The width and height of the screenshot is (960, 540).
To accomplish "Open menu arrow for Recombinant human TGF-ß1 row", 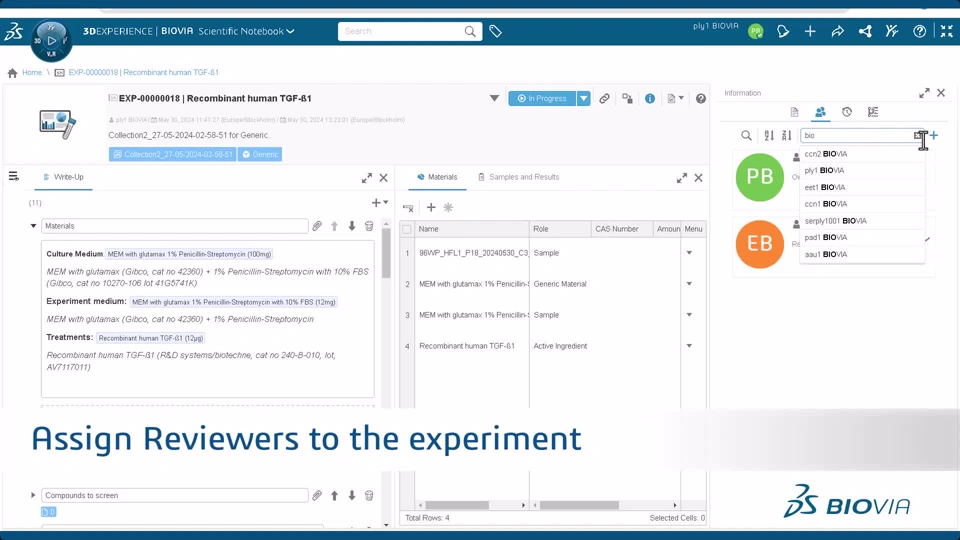I will click(689, 346).
